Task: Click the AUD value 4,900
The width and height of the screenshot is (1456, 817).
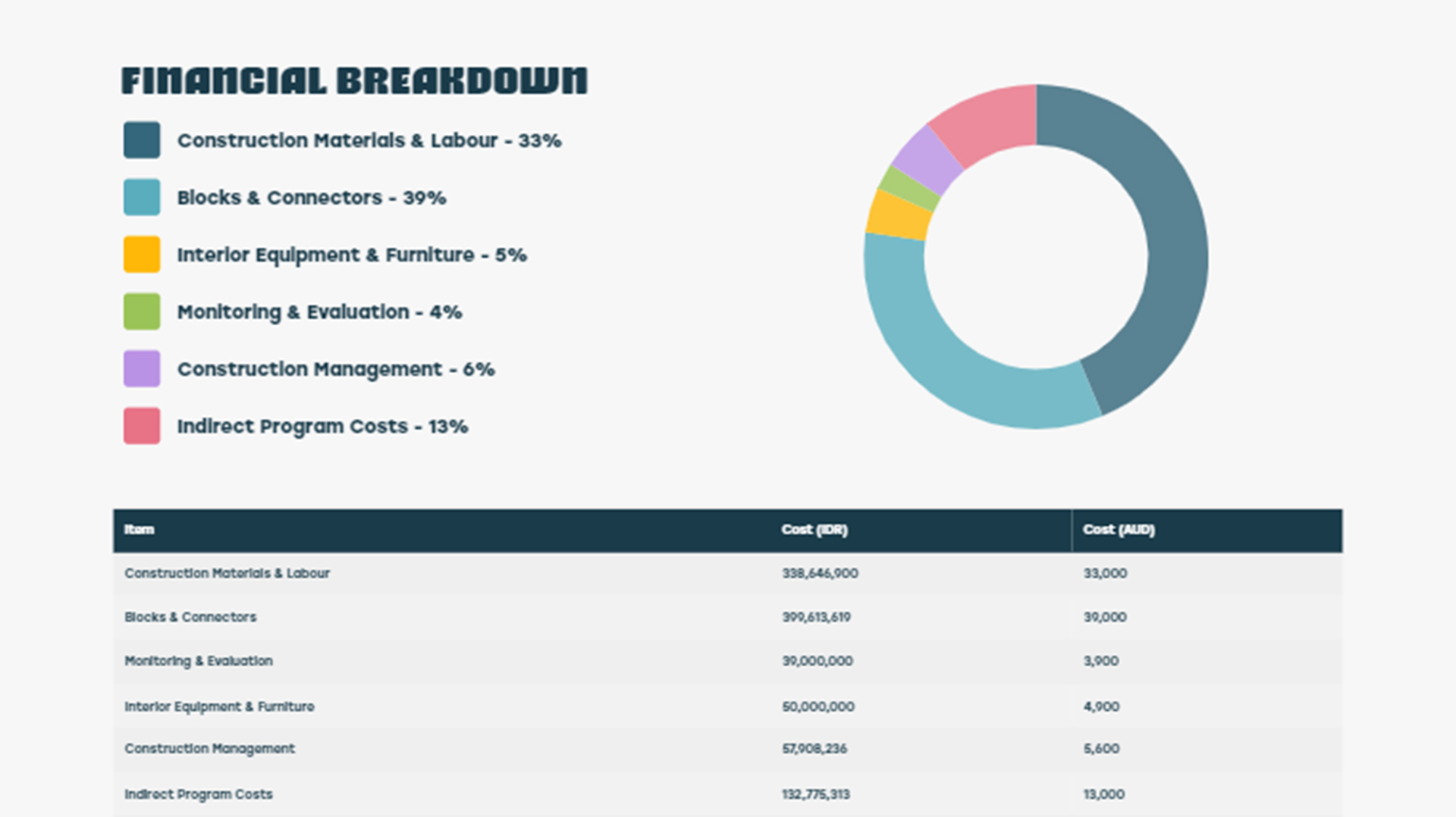Action: pos(1101,707)
